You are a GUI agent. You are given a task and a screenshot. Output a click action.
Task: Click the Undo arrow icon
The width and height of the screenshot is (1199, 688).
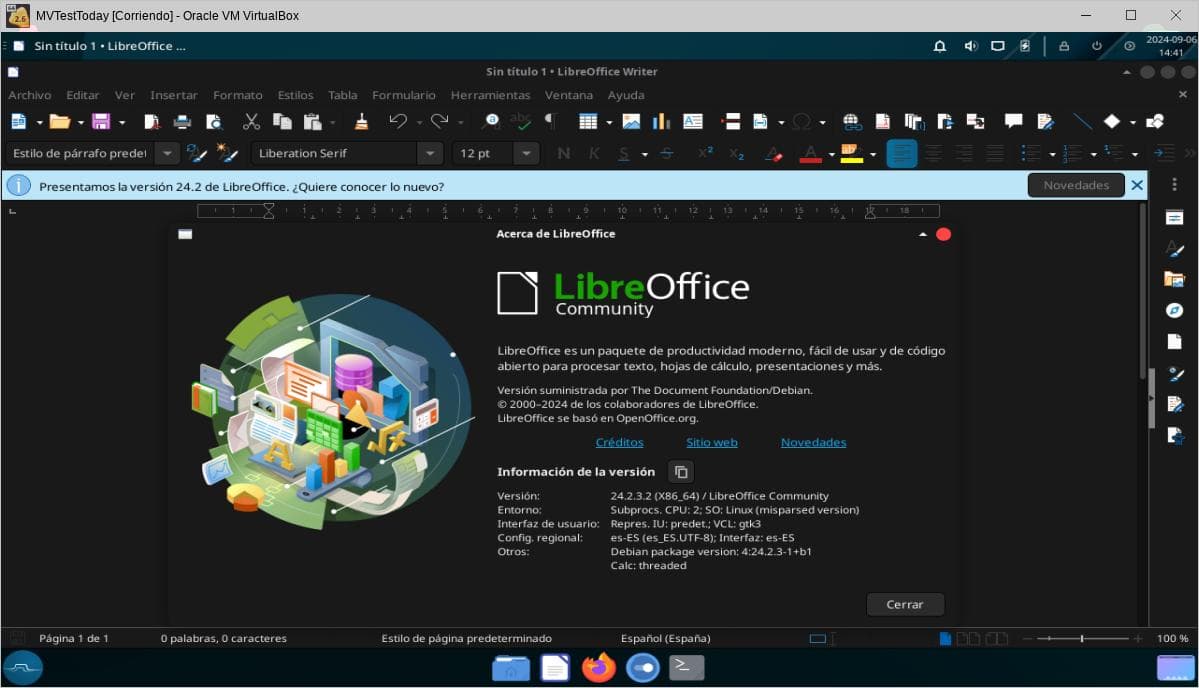398,122
